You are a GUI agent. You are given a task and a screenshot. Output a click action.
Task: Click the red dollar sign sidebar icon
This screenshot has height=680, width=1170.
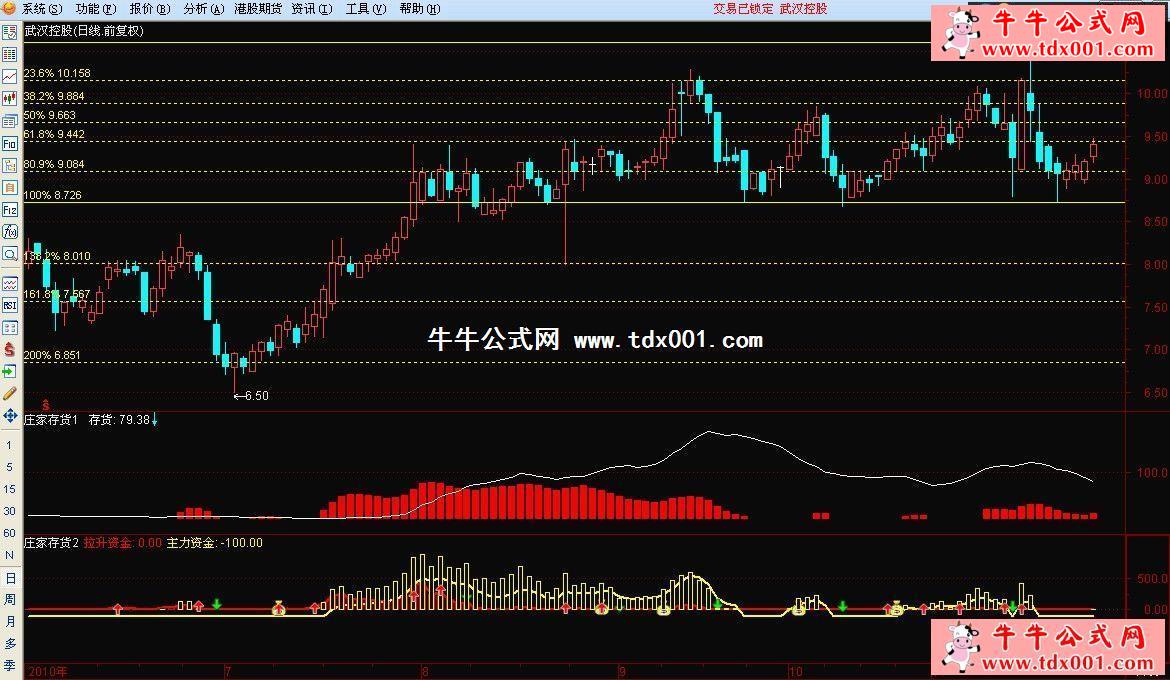[10, 349]
